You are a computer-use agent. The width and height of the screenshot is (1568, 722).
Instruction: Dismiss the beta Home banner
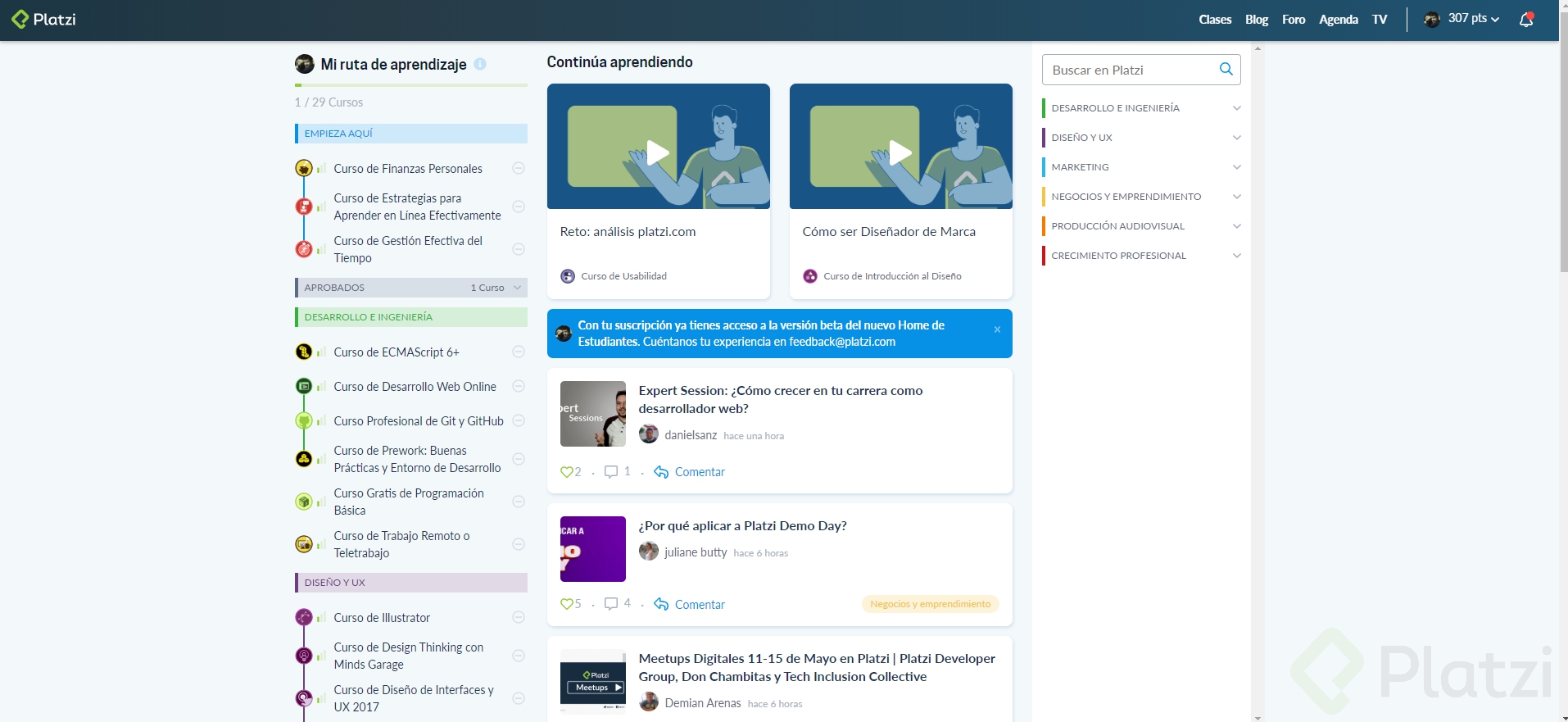pos(997,329)
